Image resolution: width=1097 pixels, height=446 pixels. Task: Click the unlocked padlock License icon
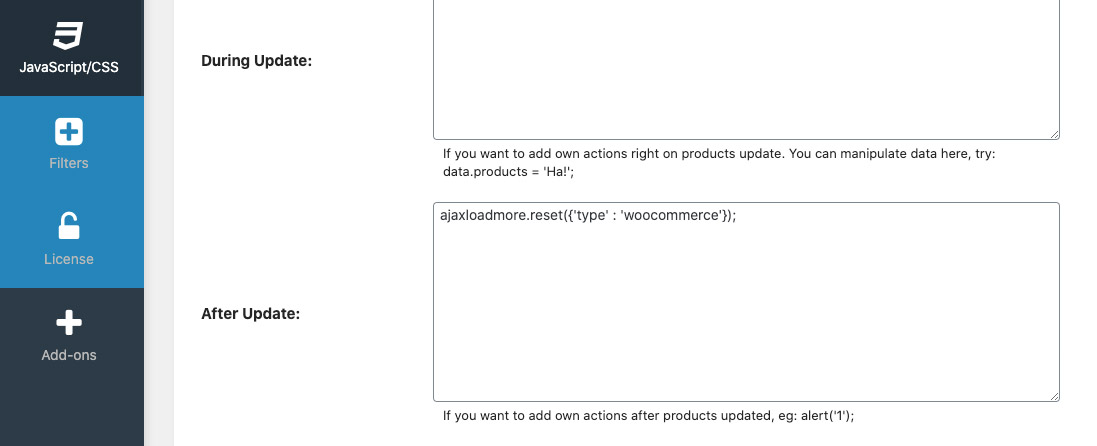coord(69,226)
